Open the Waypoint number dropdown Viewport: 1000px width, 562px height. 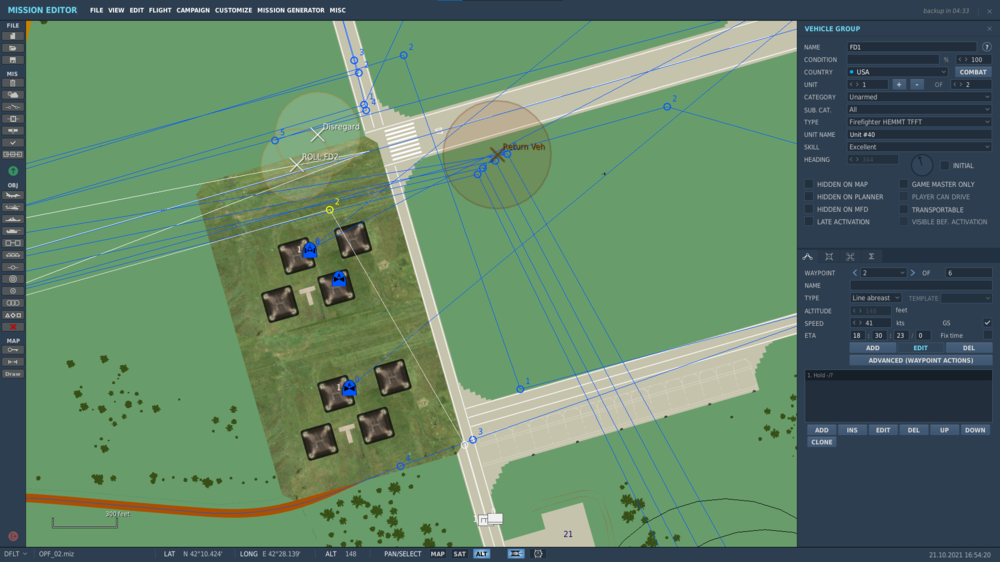[883, 272]
